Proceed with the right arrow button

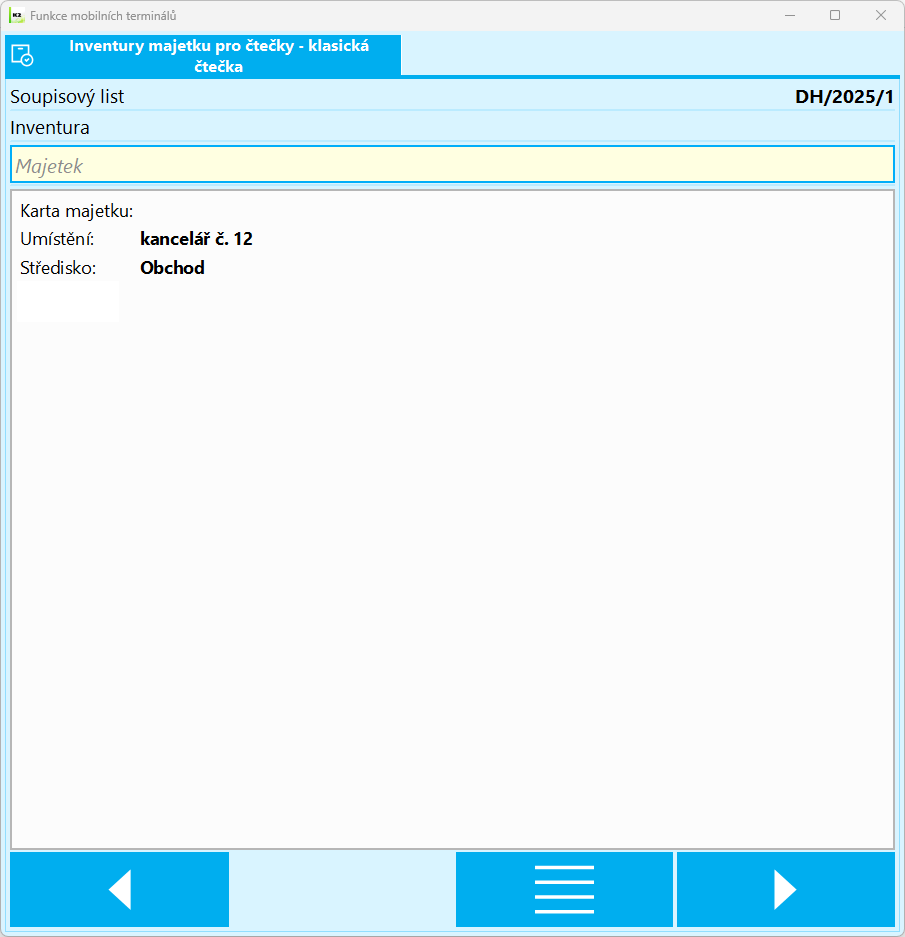coord(785,889)
